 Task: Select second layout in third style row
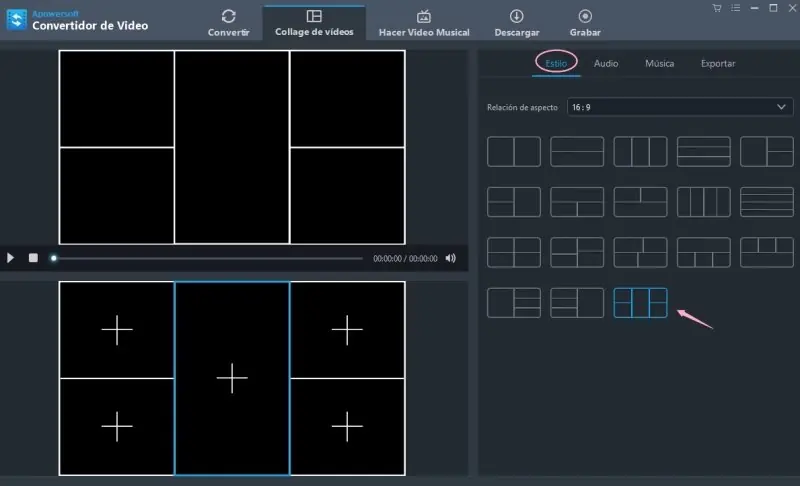pyautogui.click(x=577, y=252)
